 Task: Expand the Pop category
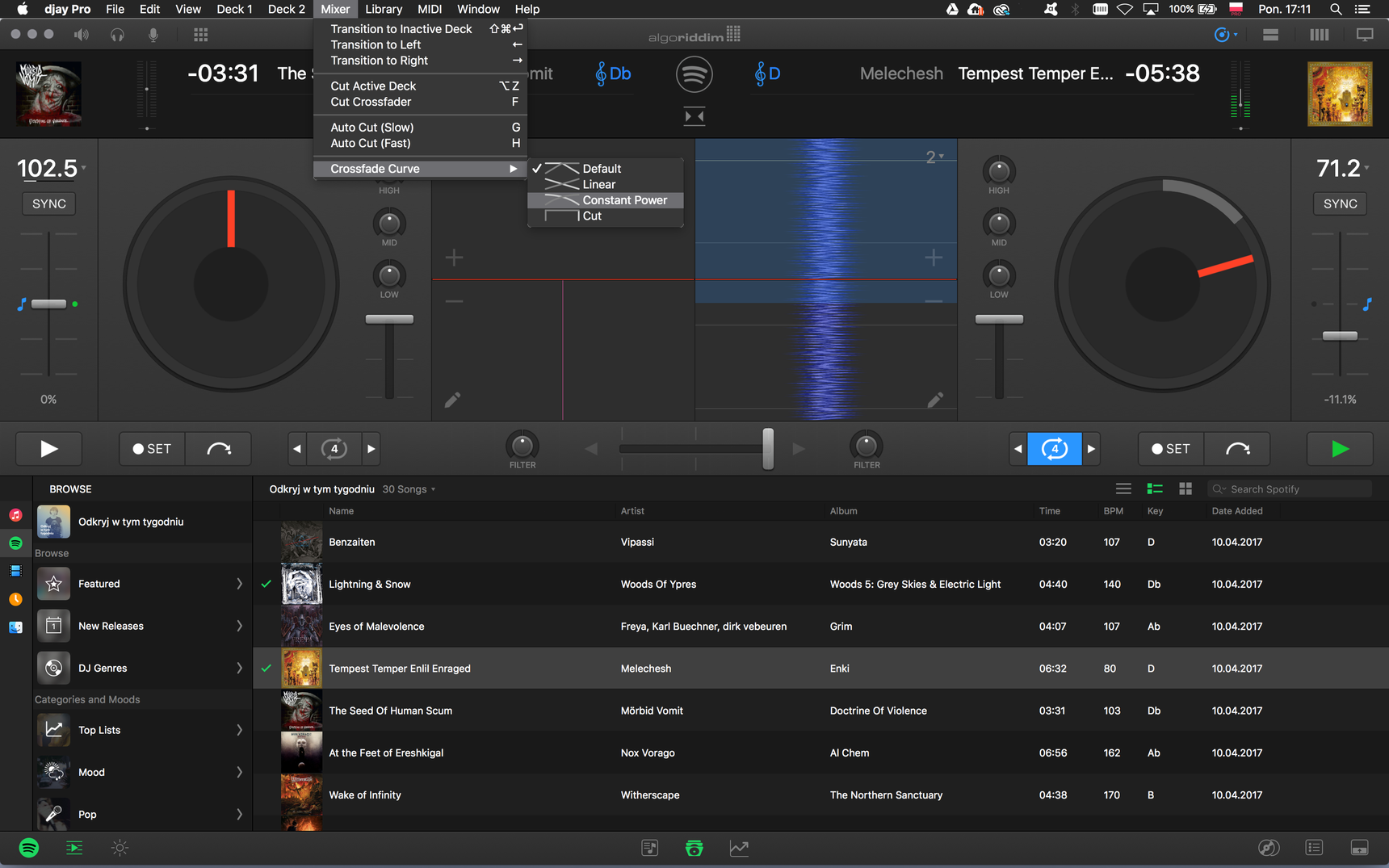(x=239, y=814)
